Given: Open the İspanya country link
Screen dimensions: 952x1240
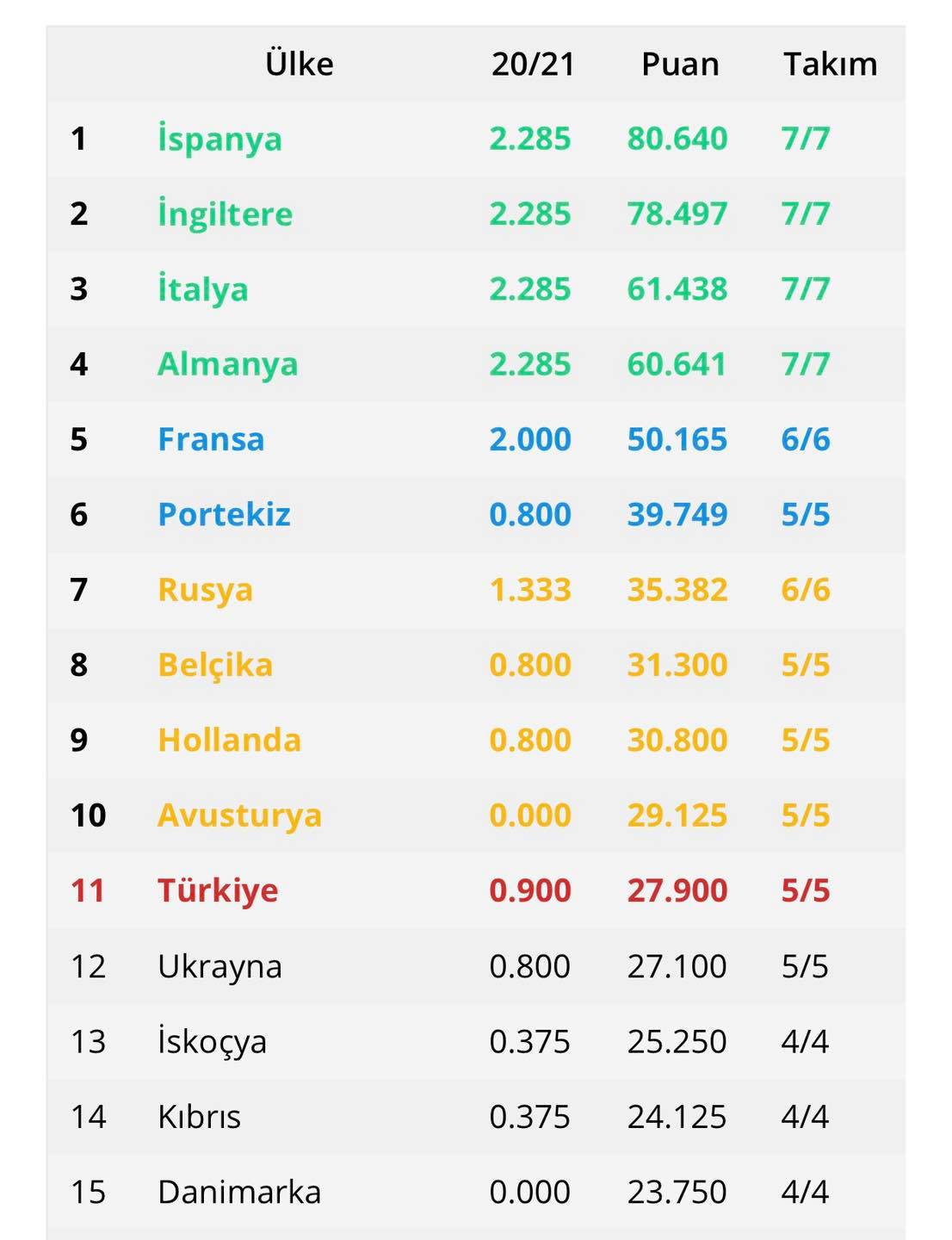Looking at the screenshot, I should coord(219,139).
